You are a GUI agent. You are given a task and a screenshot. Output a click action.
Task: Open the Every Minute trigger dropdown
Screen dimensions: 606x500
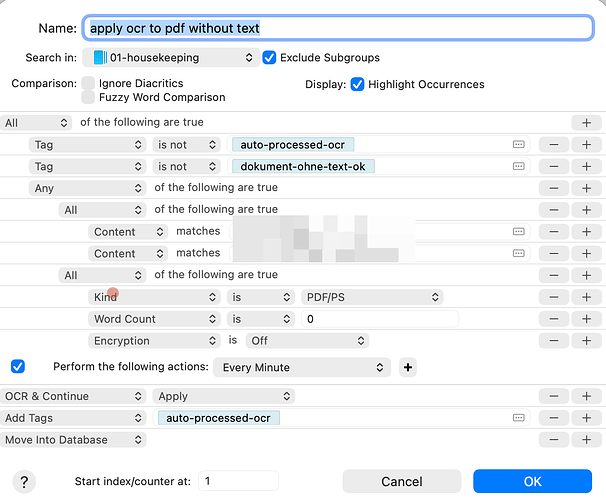click(x=302, y=367)
